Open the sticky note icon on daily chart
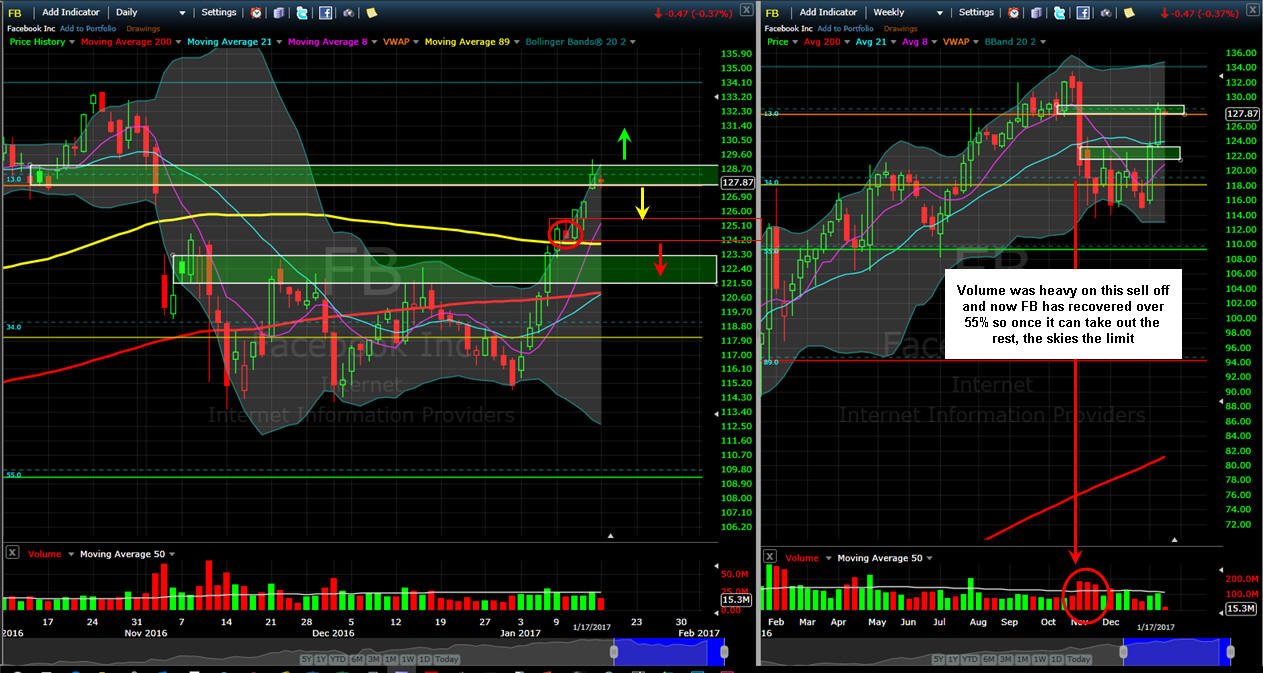The height and width of the screenshot is (673, 1263). [x=372, y=13]
